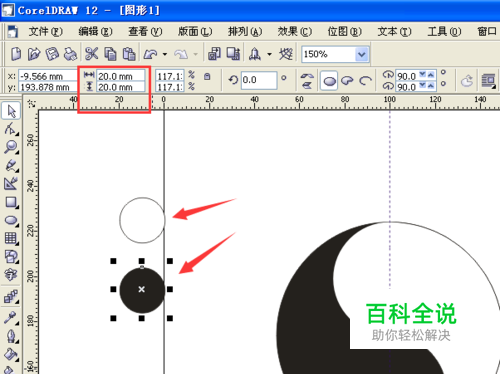Click the object width 20.0 mm field
Screen dimensions: 500x374
(121, 76)
